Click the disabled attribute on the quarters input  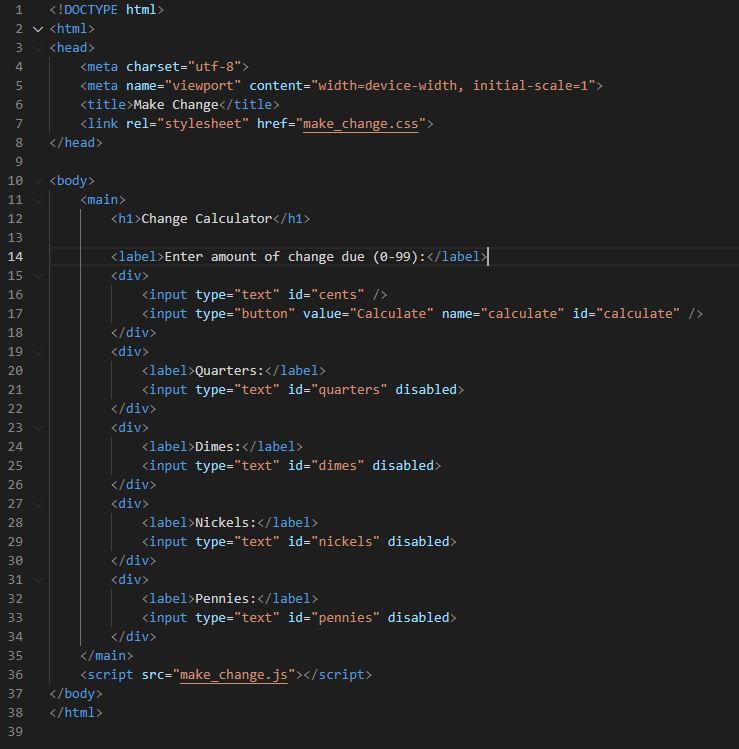click(426, 390)
